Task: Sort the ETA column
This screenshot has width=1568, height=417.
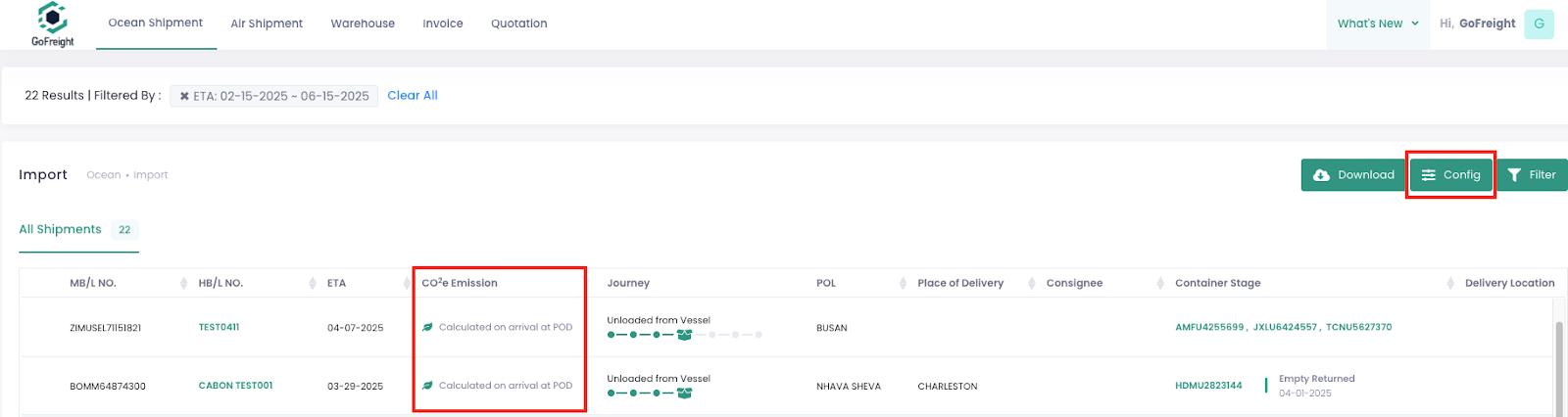Action: pyautogui.click(x=407, y=283)
